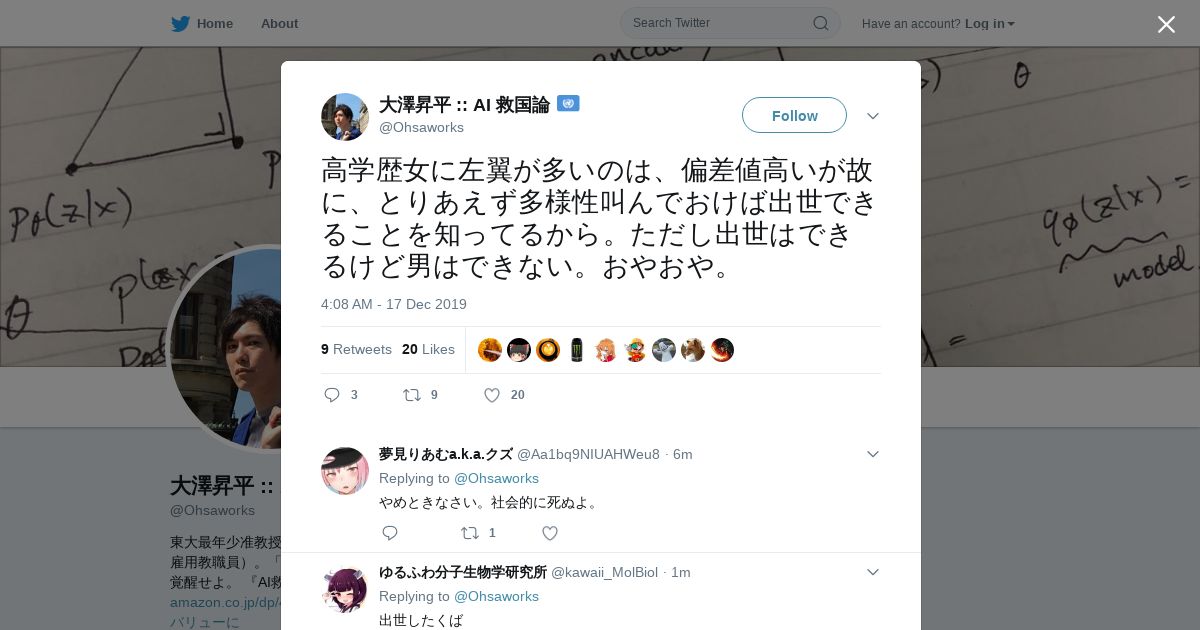Reply to the main tweet
The width and height of the screenshot is (1200, 630).
pos(333,395)
